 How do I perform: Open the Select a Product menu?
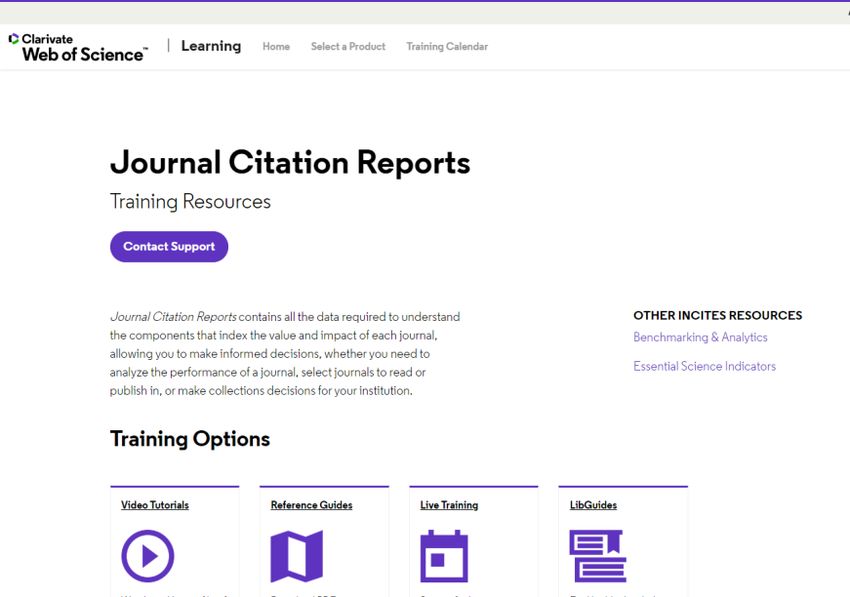click(348, 47)
